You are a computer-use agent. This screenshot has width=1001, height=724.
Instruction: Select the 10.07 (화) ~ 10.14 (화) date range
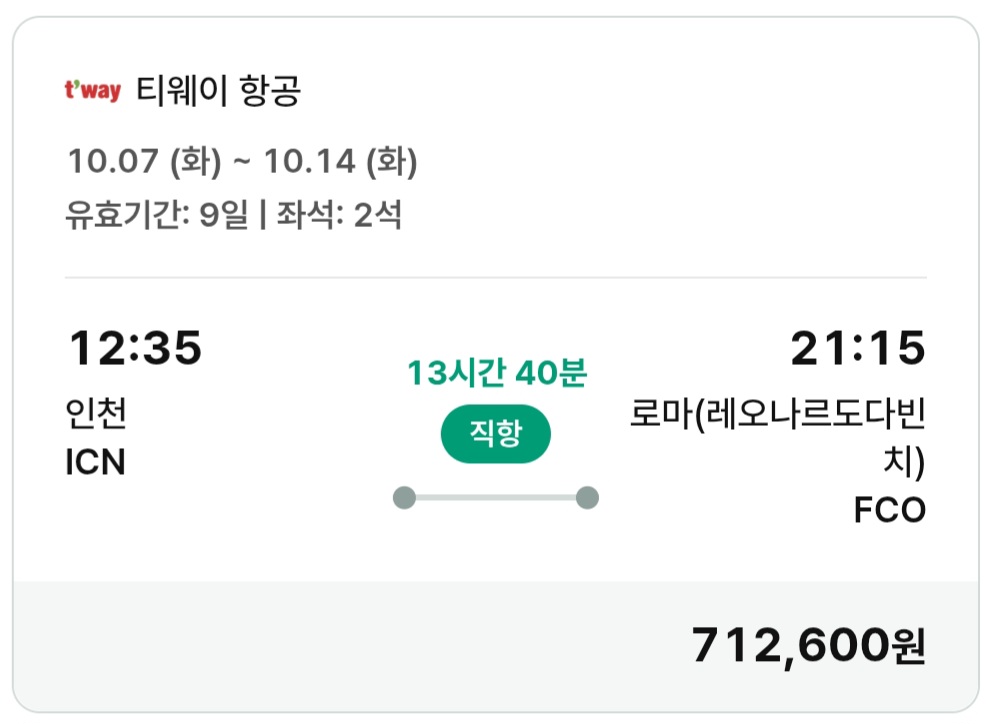(x=242, y=160)
